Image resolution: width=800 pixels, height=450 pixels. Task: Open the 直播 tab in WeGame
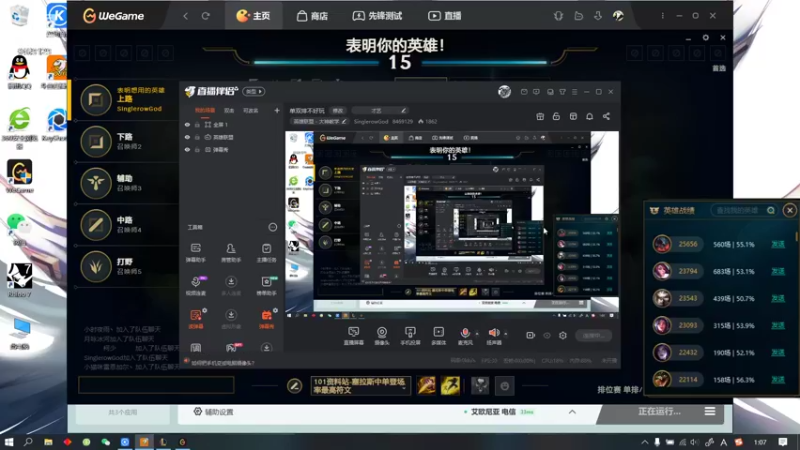[444, 16]
